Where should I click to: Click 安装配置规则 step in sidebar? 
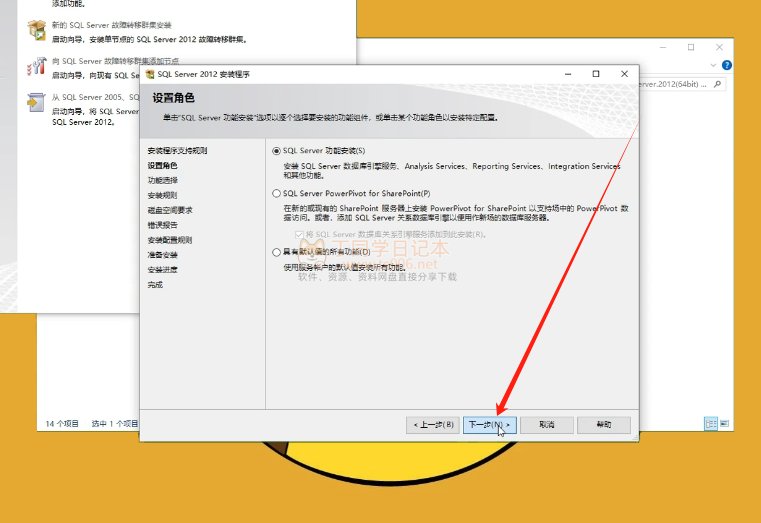(x=170, y=240)
